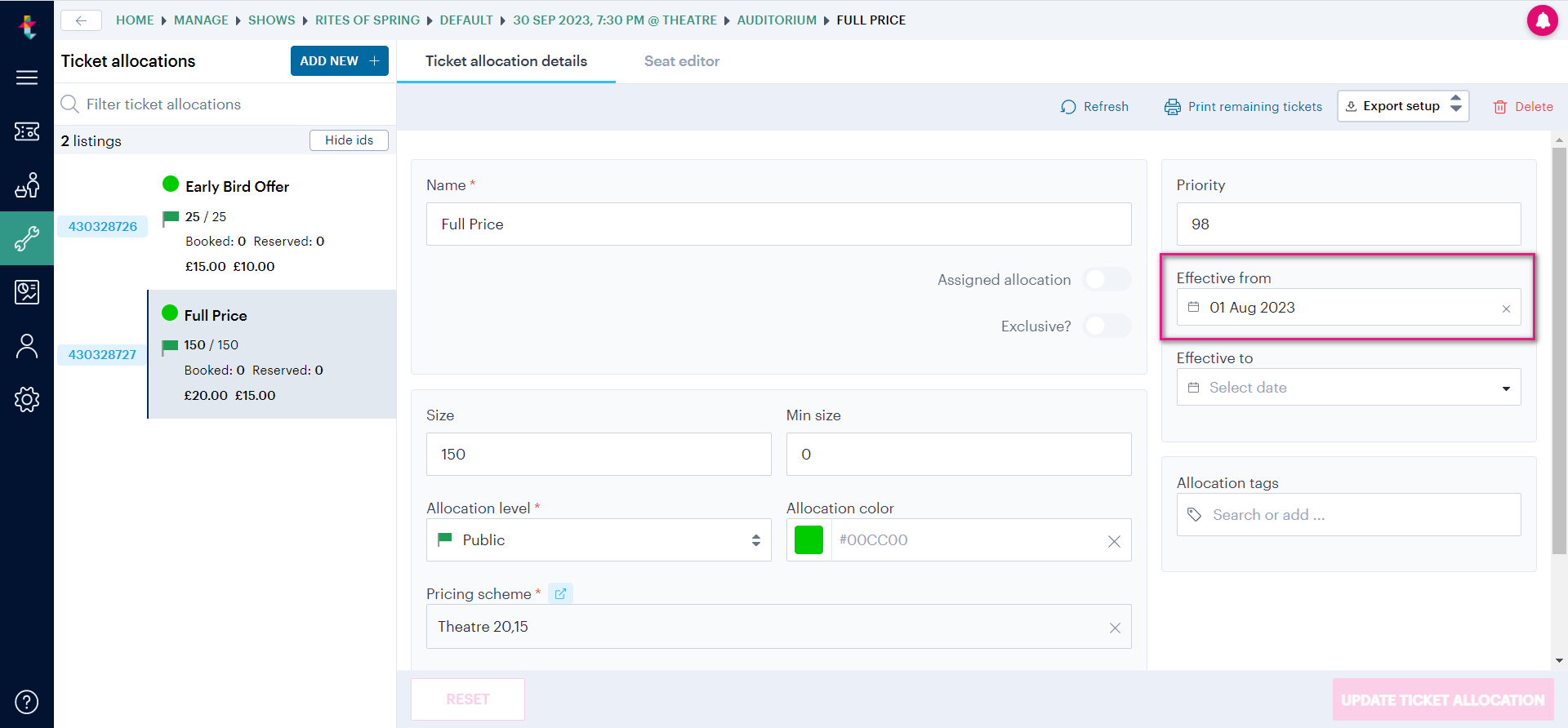
Task: Clear the Theatre 20,15 pricing scheme
Action: click(1115, 628)
